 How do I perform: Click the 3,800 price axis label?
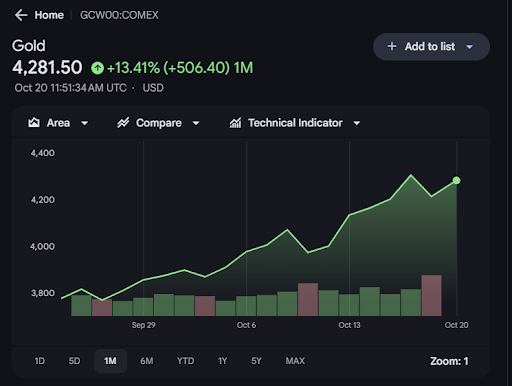[43, 293]
